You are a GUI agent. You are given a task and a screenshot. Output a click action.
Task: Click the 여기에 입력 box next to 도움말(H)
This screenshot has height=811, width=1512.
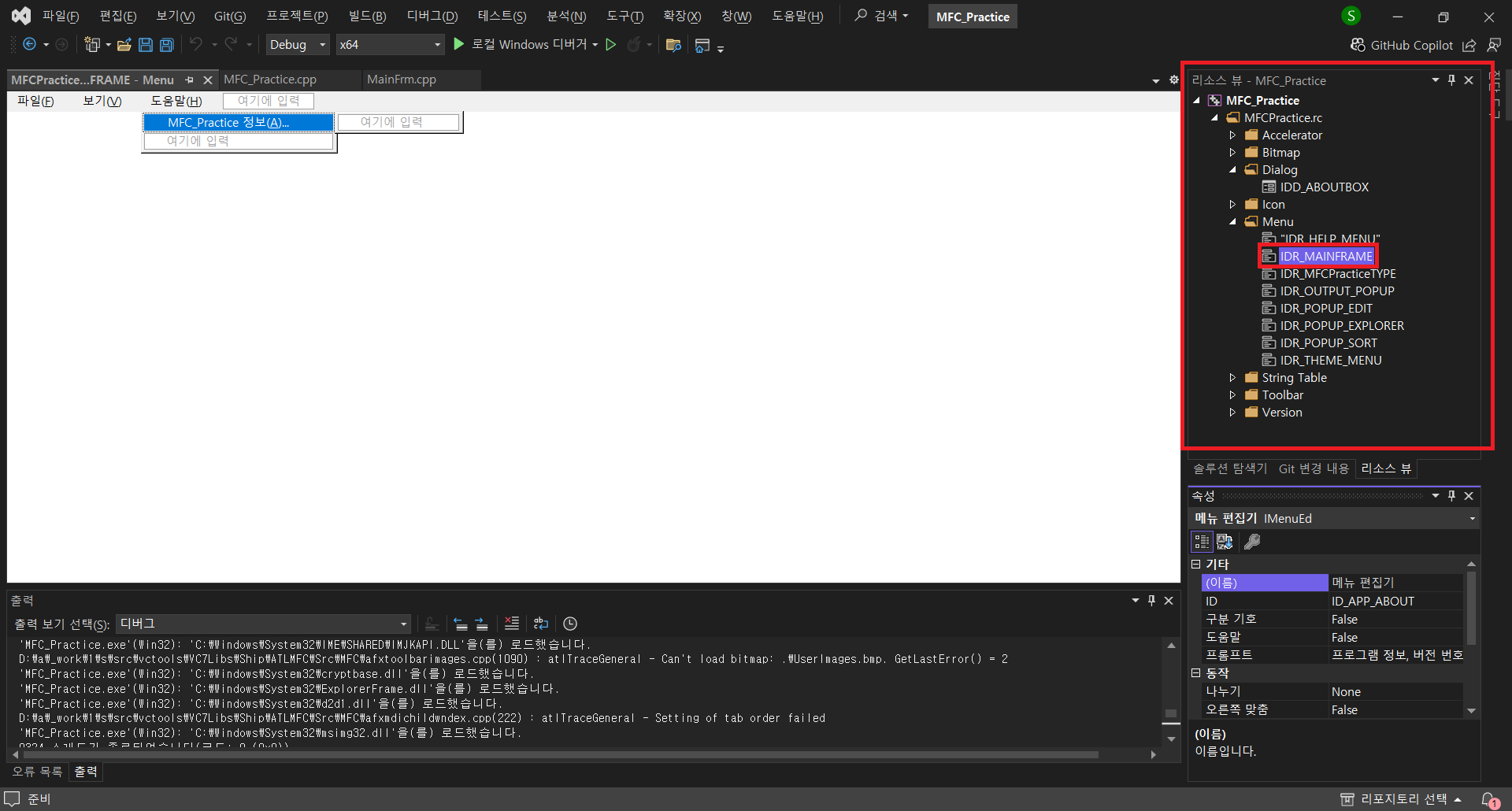[269, 101]
